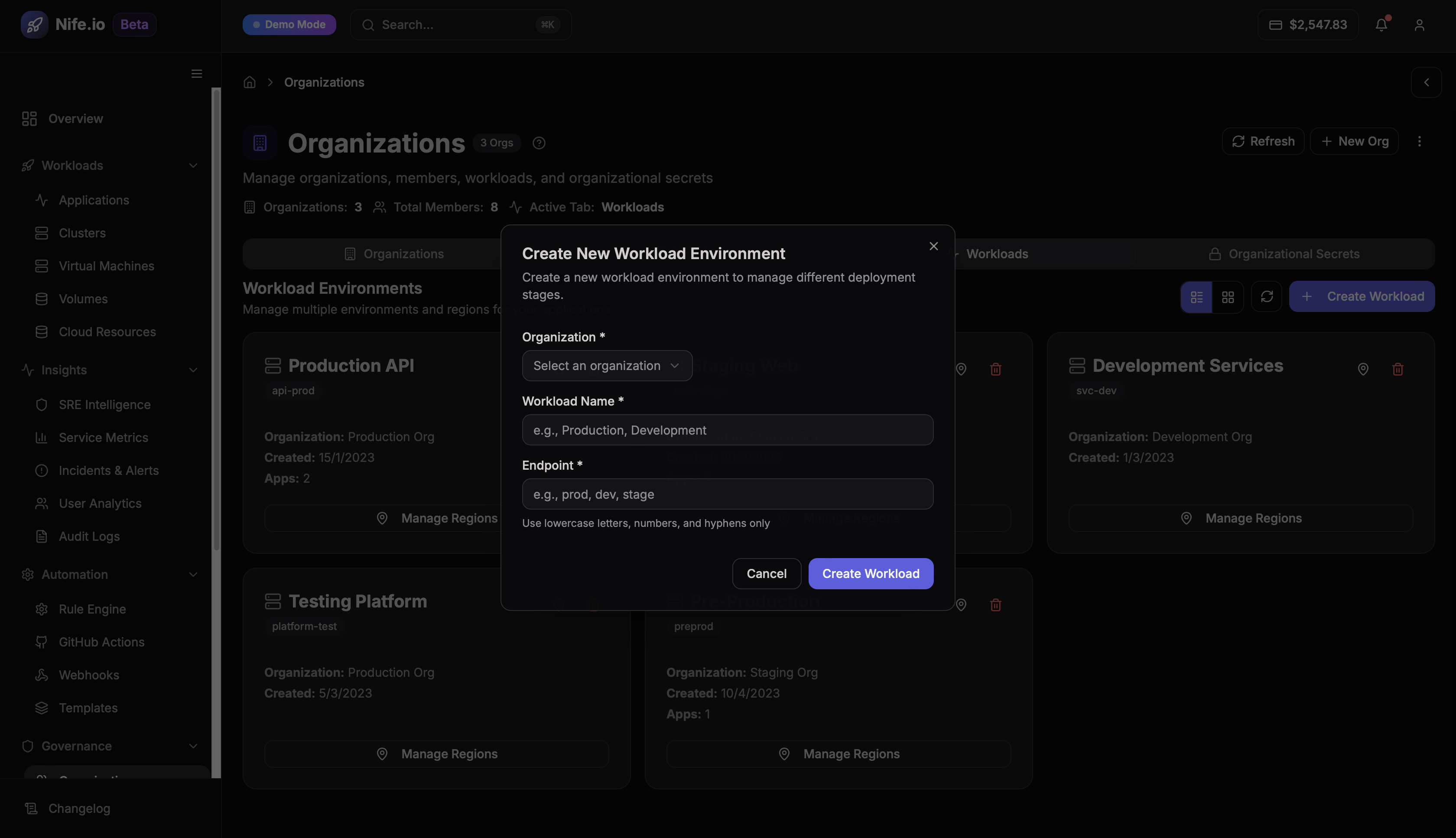1456x838 pixels.
Task: Open Audit Logs from the sidebar
Action: [90, 536]
